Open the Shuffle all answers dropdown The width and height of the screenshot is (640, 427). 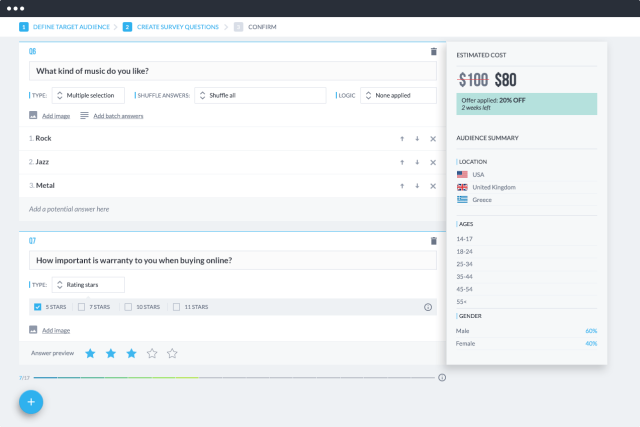260,96
